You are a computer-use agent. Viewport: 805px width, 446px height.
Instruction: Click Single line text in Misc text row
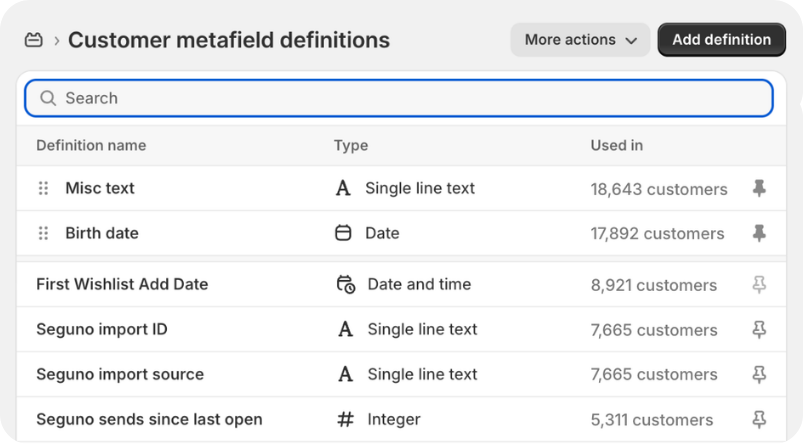(x=420, y=188)
